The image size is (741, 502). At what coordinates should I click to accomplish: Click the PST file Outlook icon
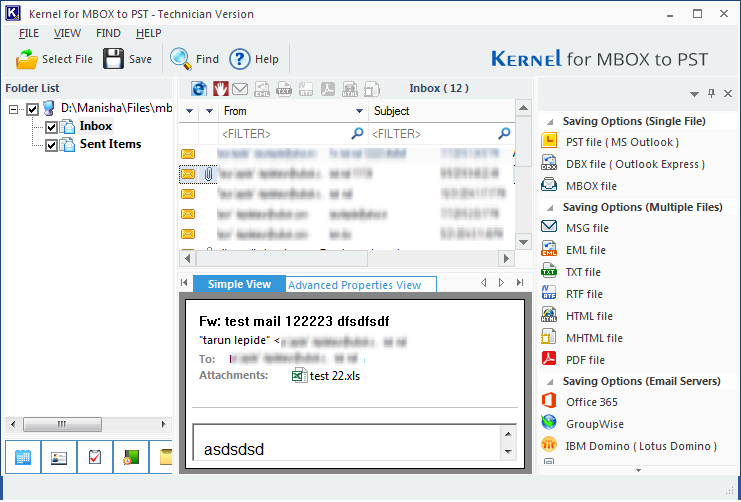[x=549, y=141]
